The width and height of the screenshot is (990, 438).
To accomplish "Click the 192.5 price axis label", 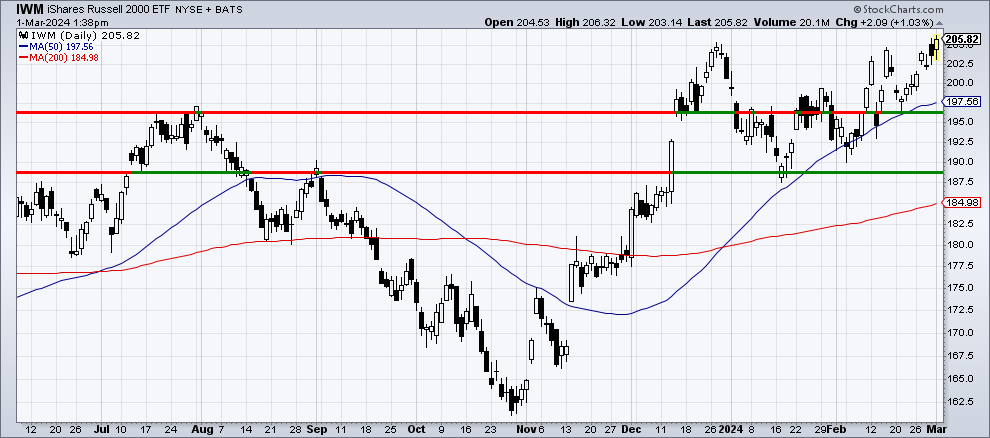I will point(958,142).
